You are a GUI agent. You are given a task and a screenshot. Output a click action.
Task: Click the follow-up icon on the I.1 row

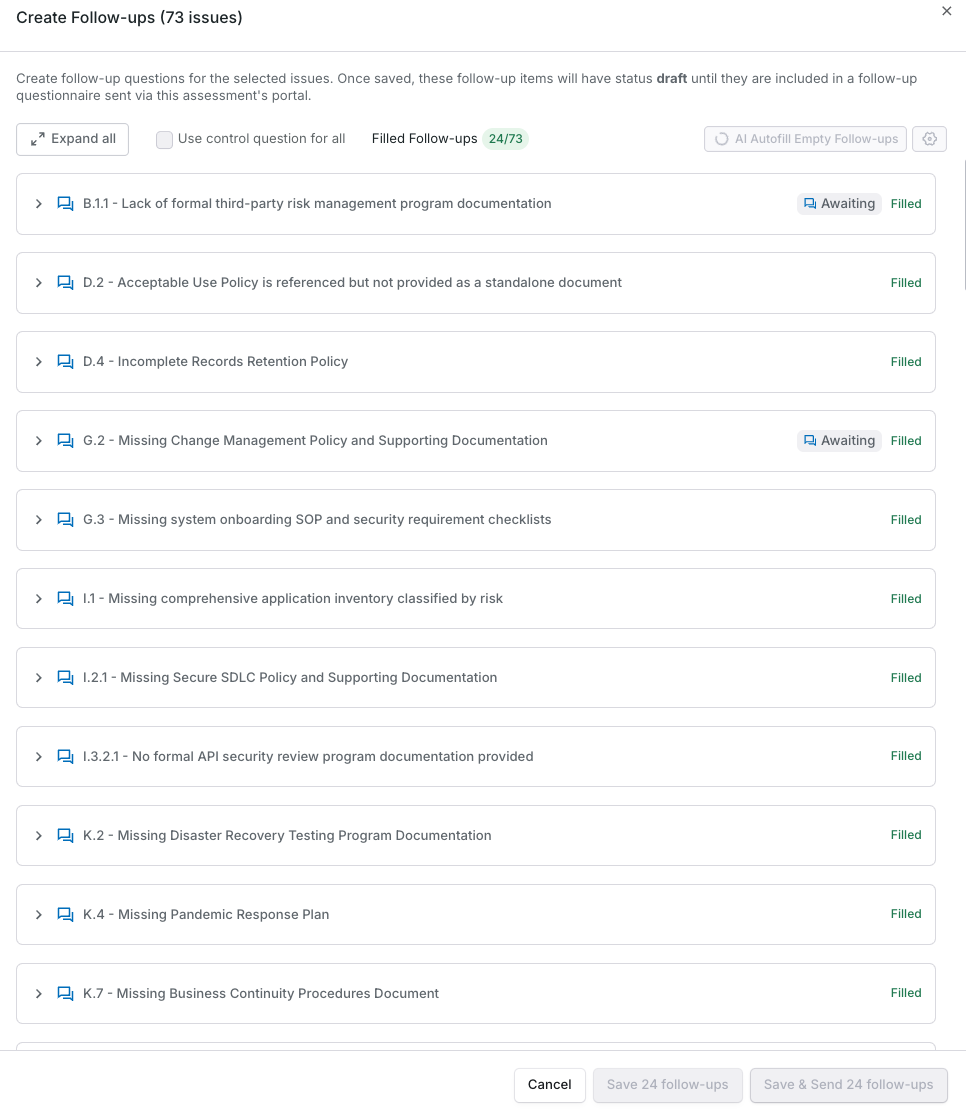coord(65,598)
